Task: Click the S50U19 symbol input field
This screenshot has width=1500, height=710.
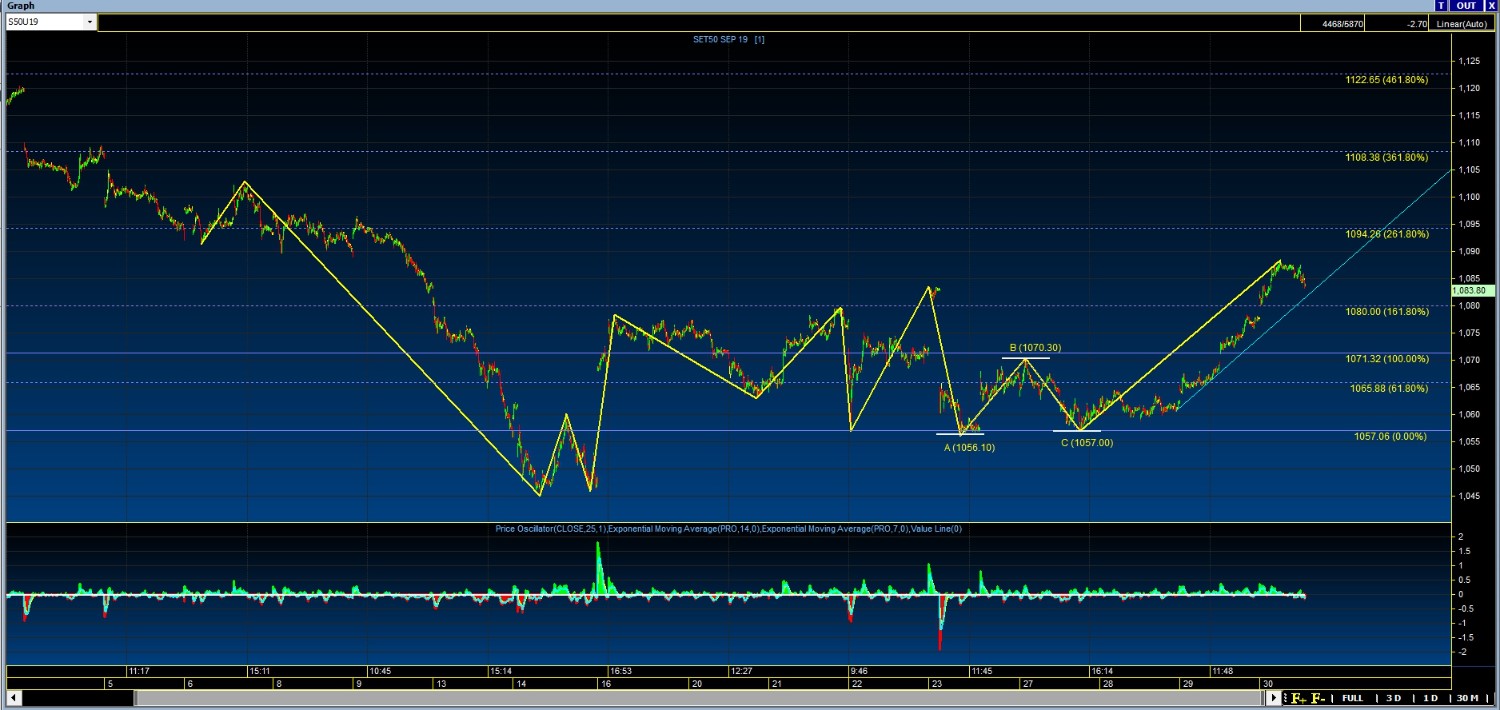Action: (x=44, y=21)
